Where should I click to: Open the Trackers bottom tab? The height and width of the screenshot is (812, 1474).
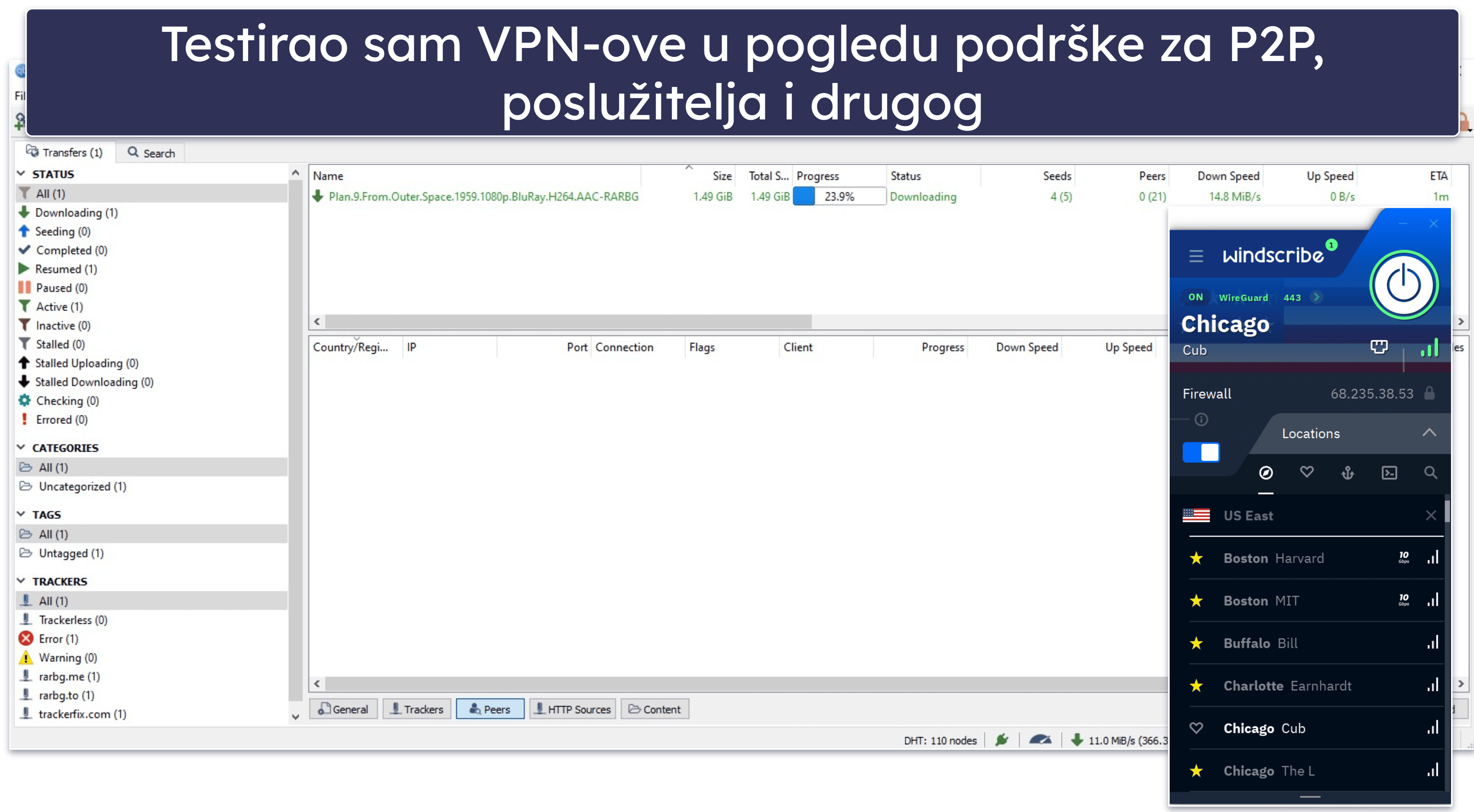(417, 709)
